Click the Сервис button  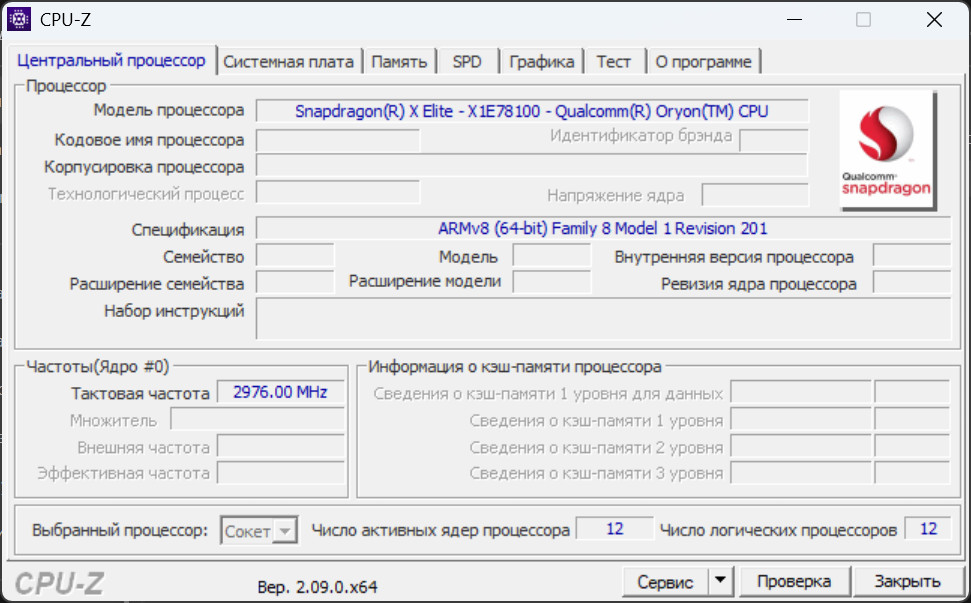pos(666,582)
